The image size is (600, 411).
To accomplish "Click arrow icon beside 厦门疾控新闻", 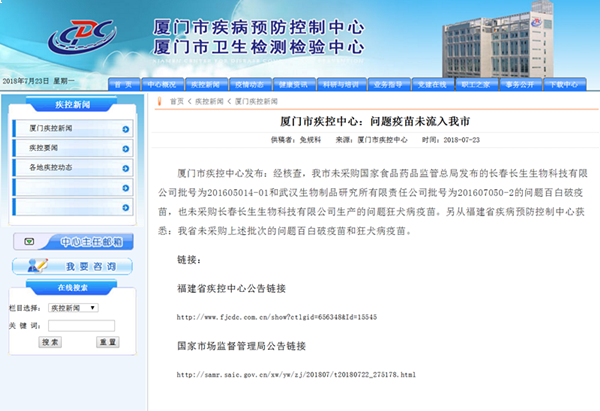I will [126, 129].
